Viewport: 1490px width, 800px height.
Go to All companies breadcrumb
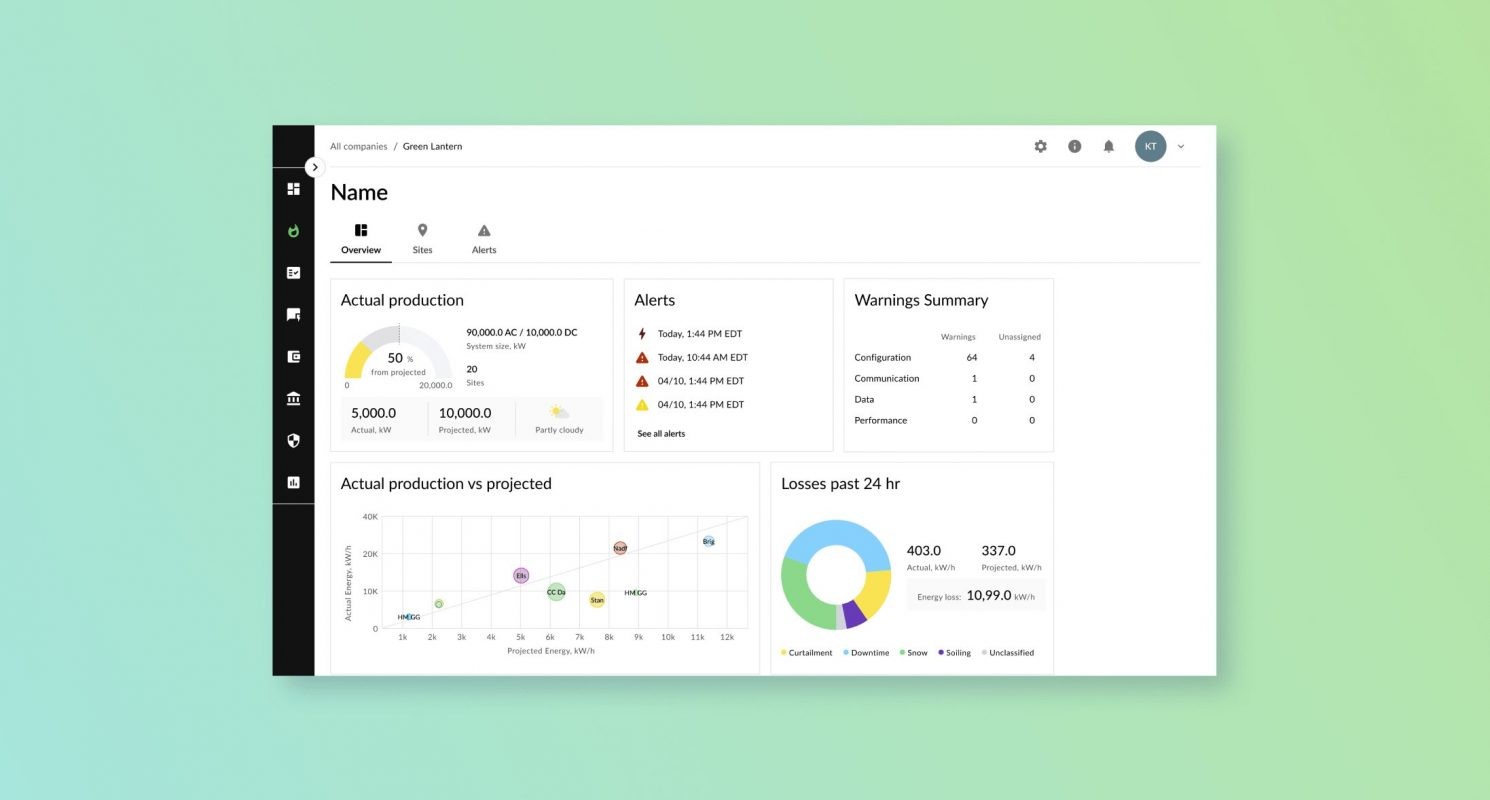click(x=359, y=146)
